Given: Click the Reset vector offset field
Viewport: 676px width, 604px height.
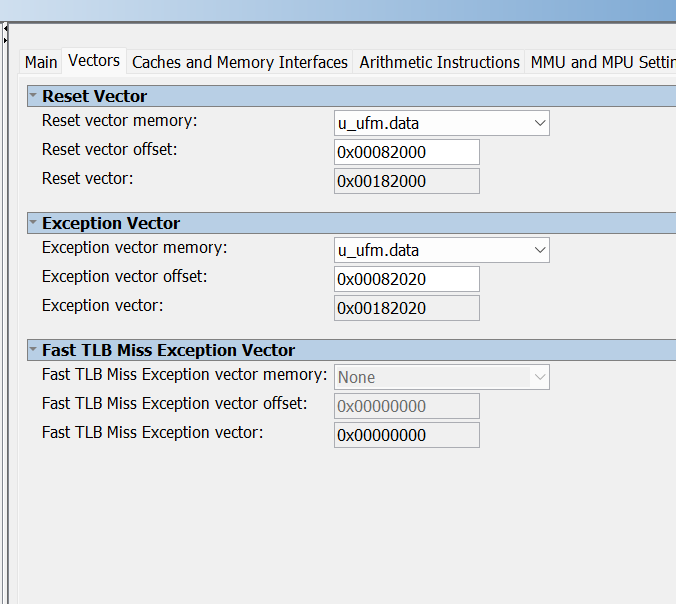Looking at the screenshot, I should pos(407,152).
